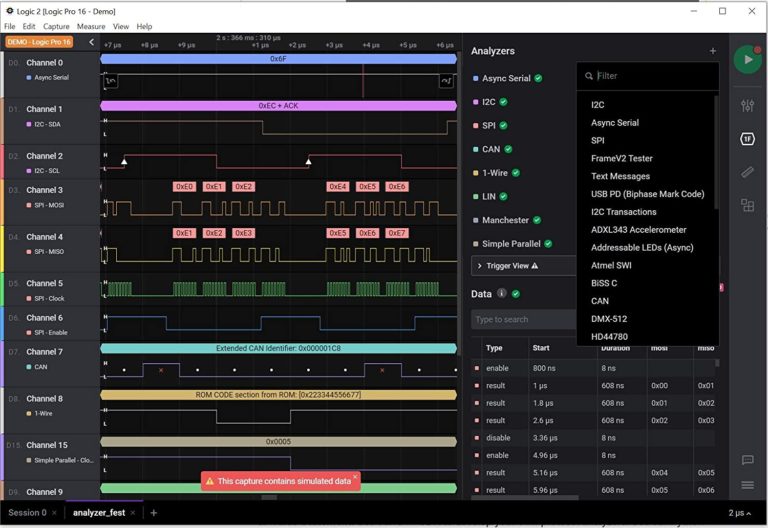Click the Data panel green checkmark

click(x=516, y=294)
